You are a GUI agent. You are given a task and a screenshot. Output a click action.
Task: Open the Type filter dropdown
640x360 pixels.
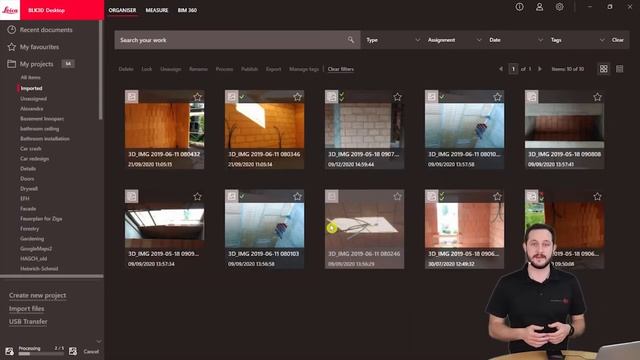392,40
